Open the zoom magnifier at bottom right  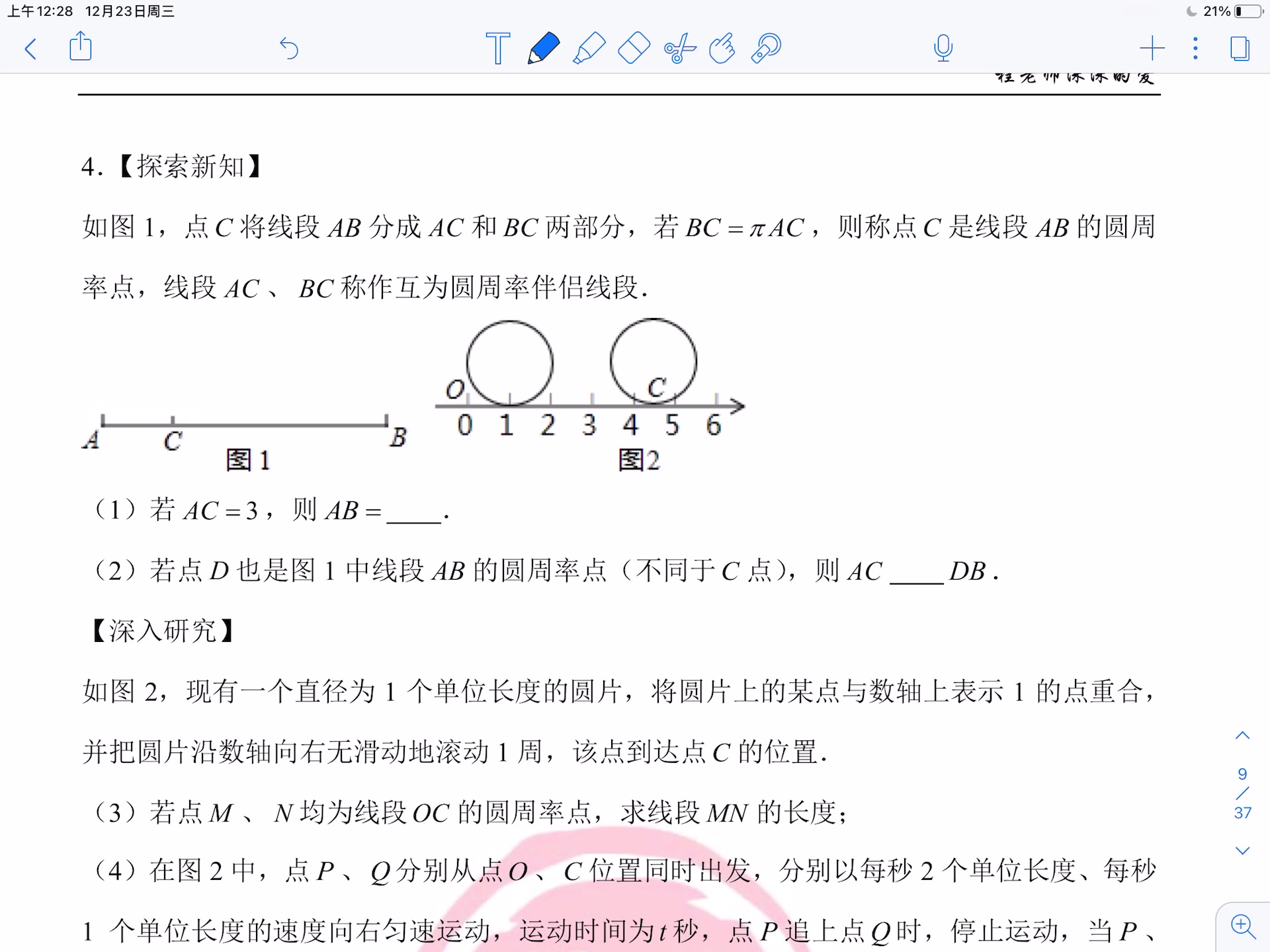(1243, 927)
